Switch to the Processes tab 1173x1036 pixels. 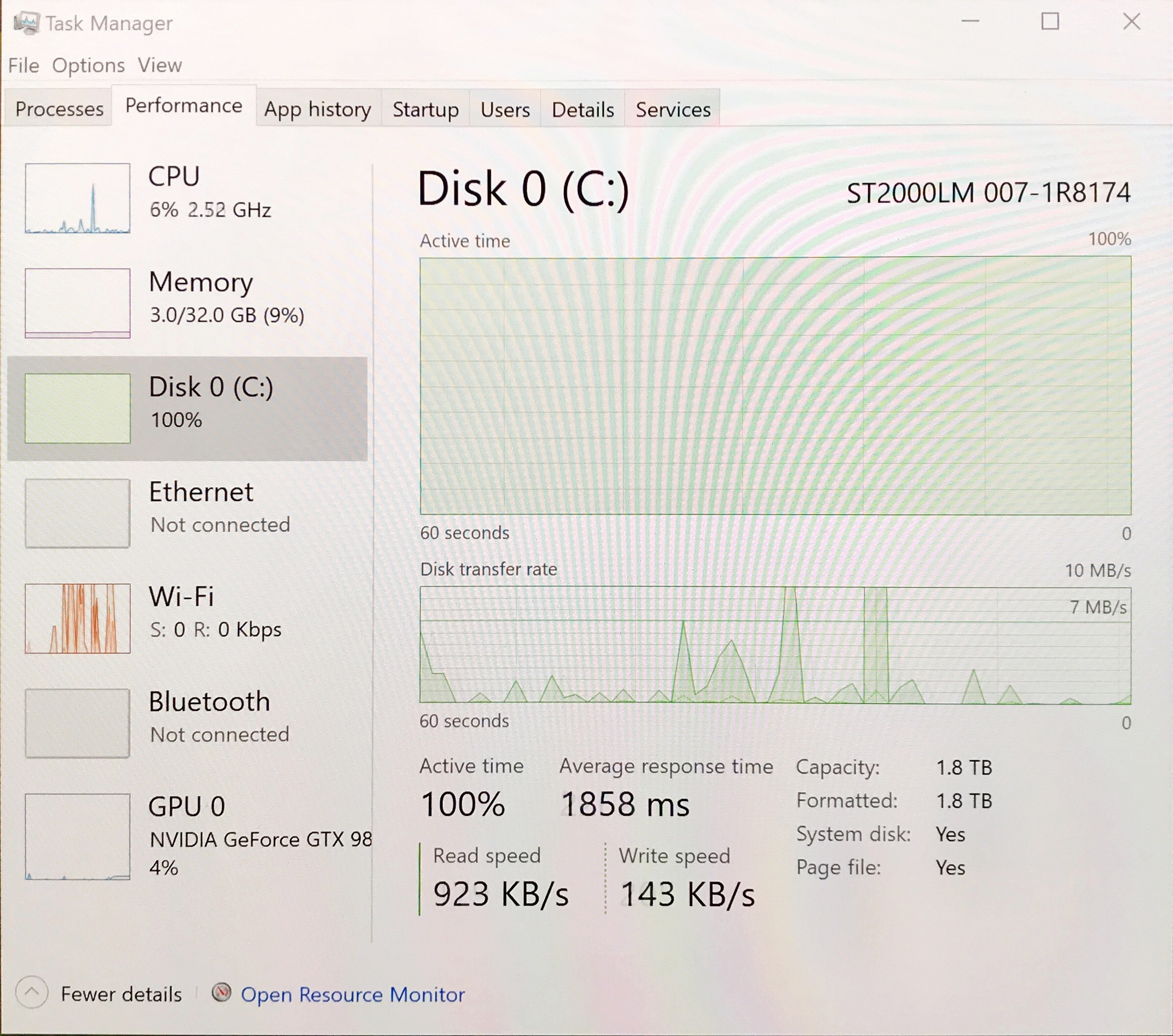[59, 109]
